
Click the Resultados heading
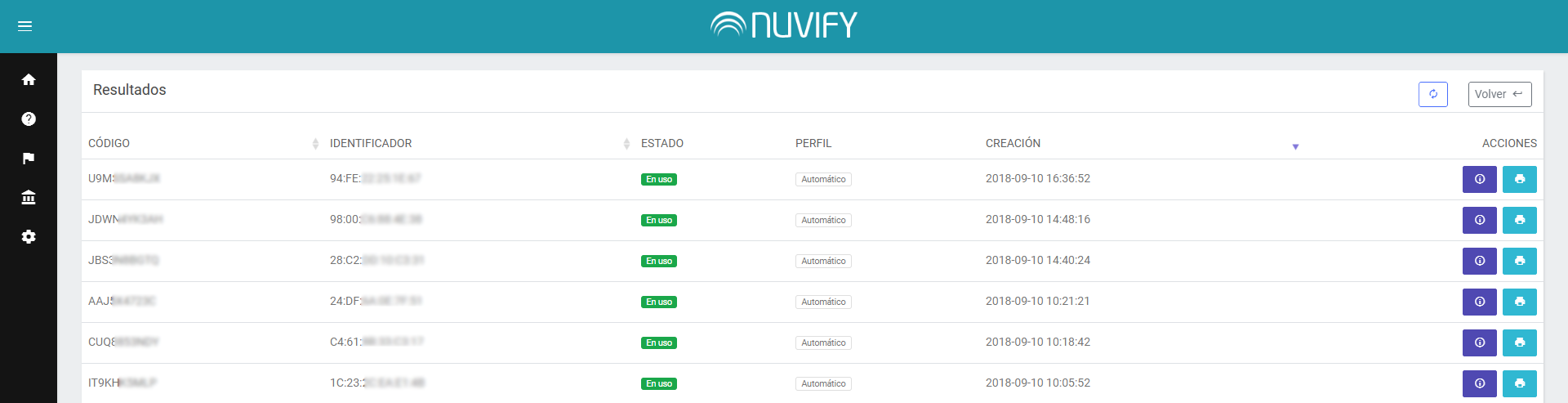tap(130, 90)
